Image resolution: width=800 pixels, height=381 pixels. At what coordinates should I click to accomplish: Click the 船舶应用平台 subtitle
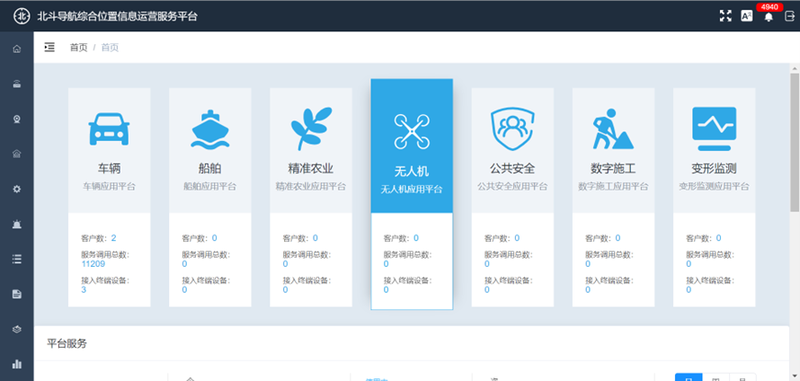click(210, 187)
